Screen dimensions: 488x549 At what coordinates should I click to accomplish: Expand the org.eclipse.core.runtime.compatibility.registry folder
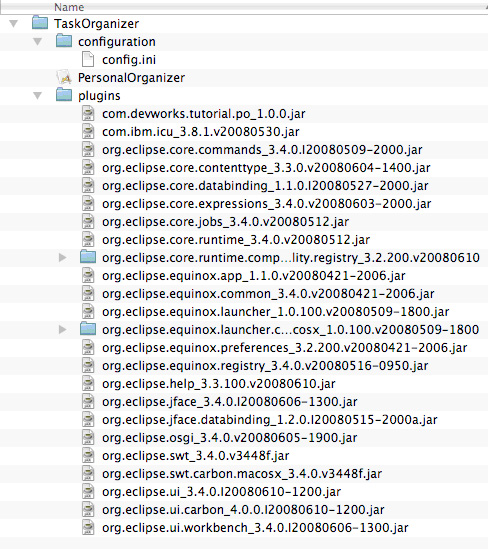coord(62,258)
